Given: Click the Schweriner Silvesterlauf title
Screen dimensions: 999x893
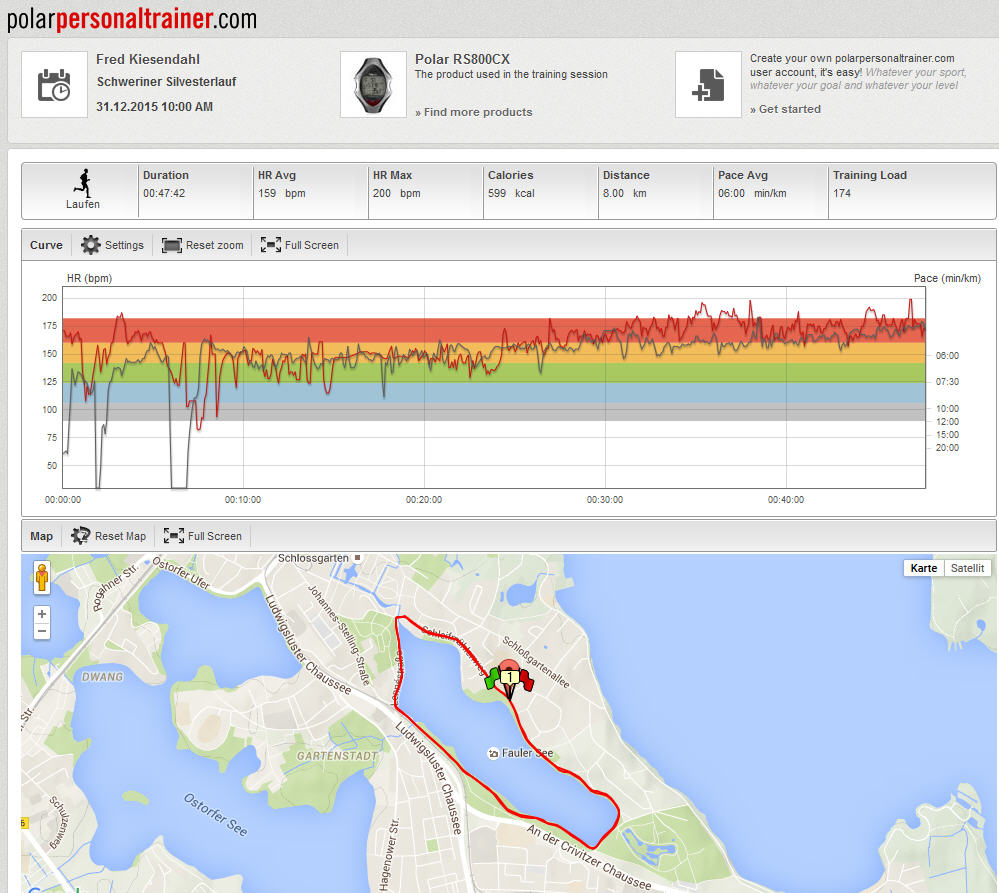Looking at the screenshot, I should (x=166, y=82).
